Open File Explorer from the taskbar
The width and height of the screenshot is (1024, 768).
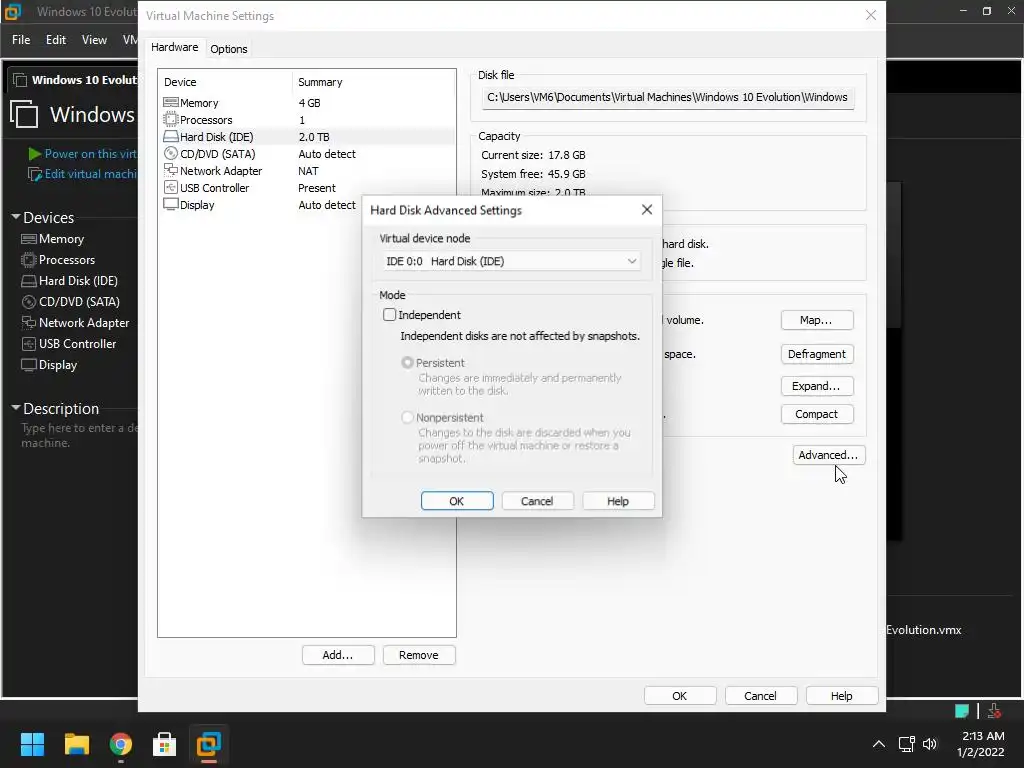(x=76, y=744)
